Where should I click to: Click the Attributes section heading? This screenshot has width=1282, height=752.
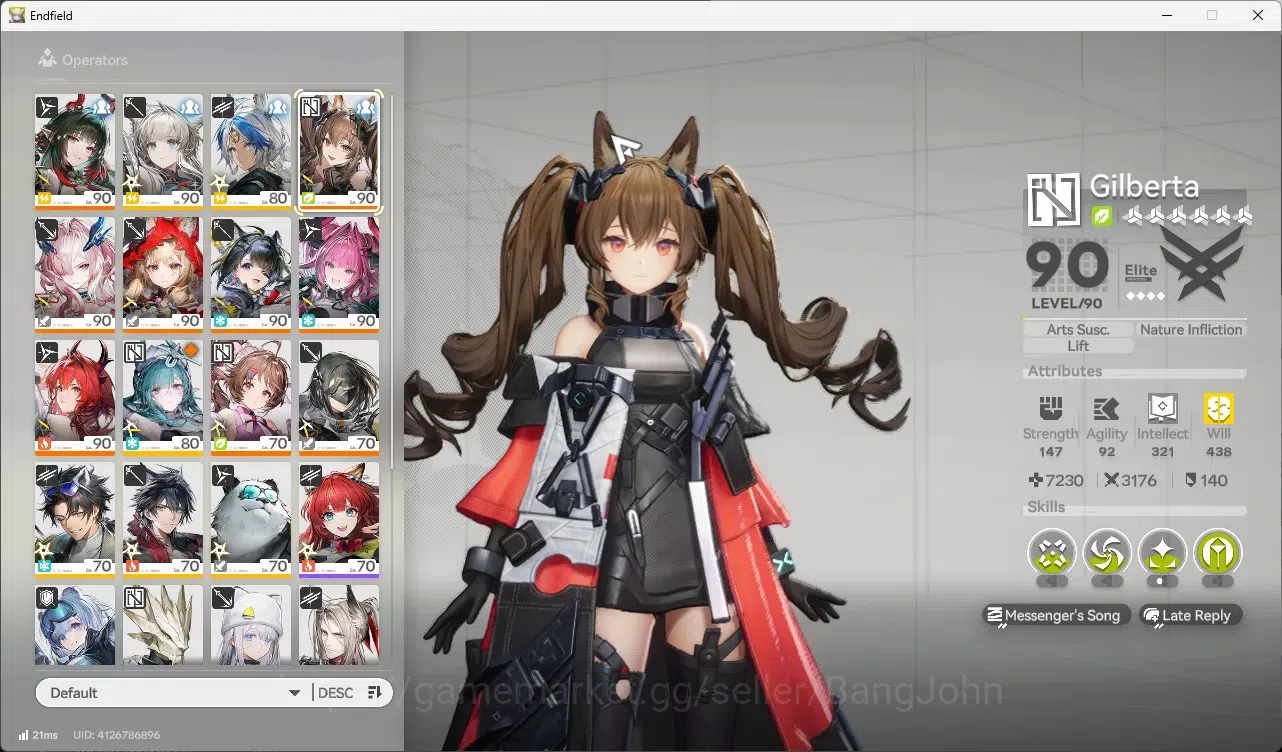pos(1065,371)
